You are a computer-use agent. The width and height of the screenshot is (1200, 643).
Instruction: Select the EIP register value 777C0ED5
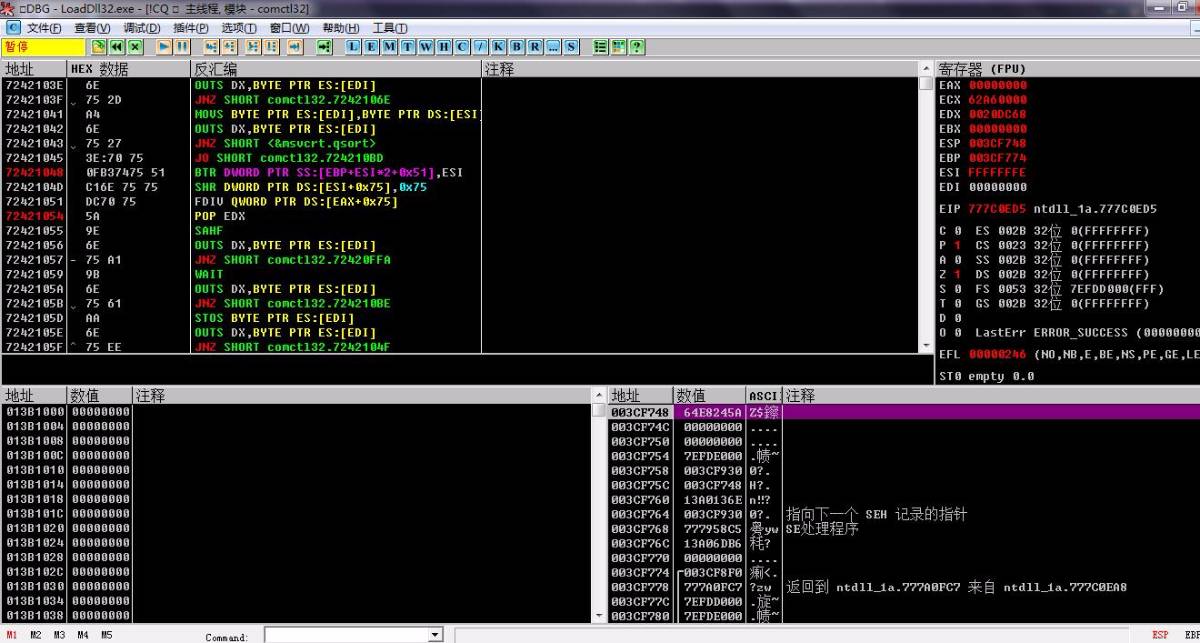997,209
